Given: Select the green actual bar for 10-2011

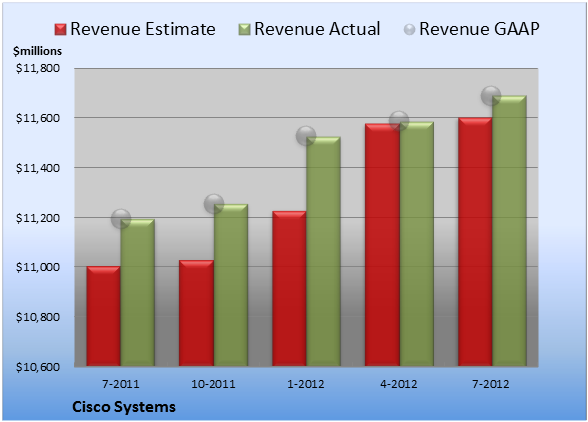Looking at the screenshot, I should [x=231, y=285].
